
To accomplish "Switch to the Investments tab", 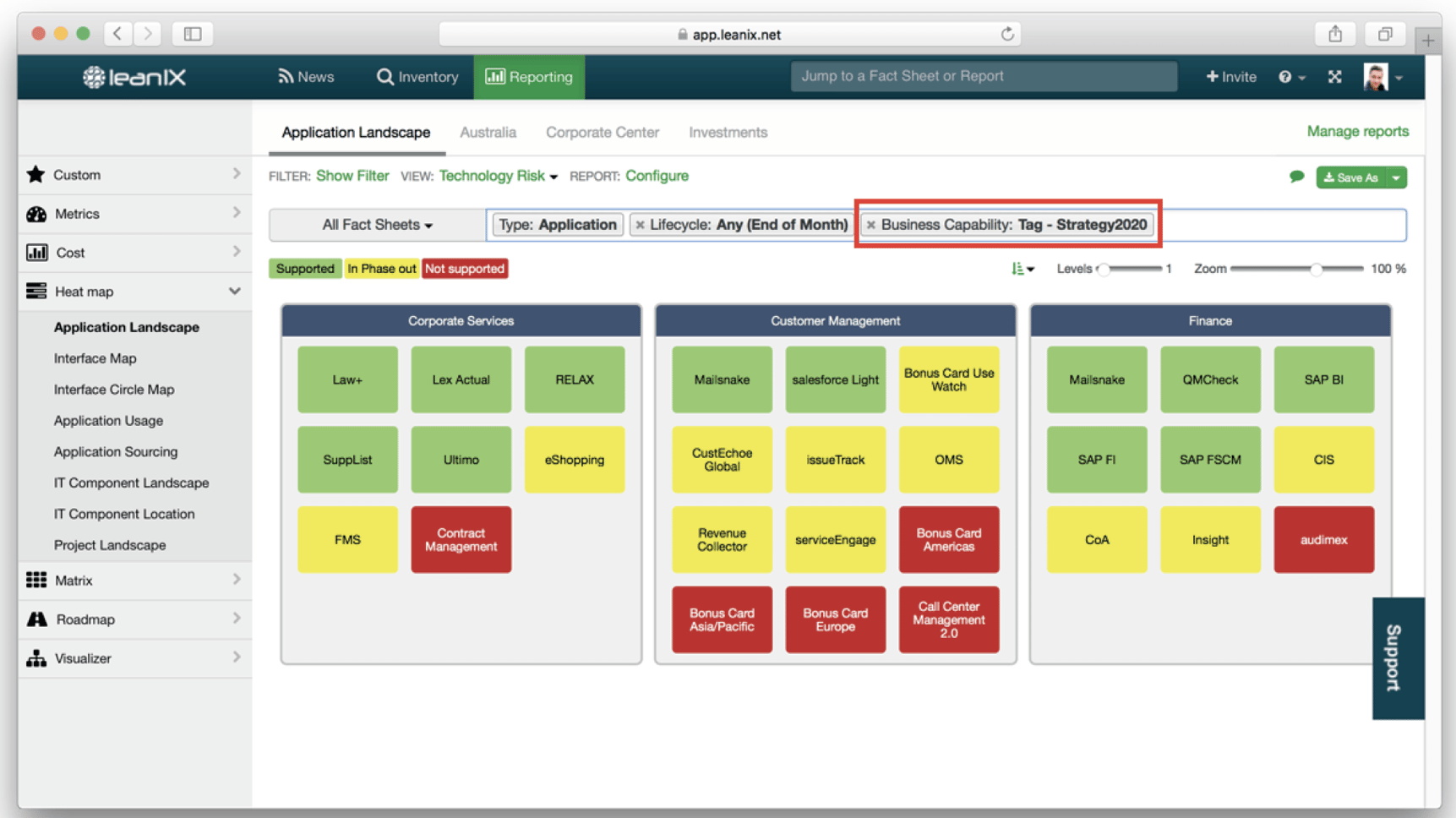I will point(728,132).
